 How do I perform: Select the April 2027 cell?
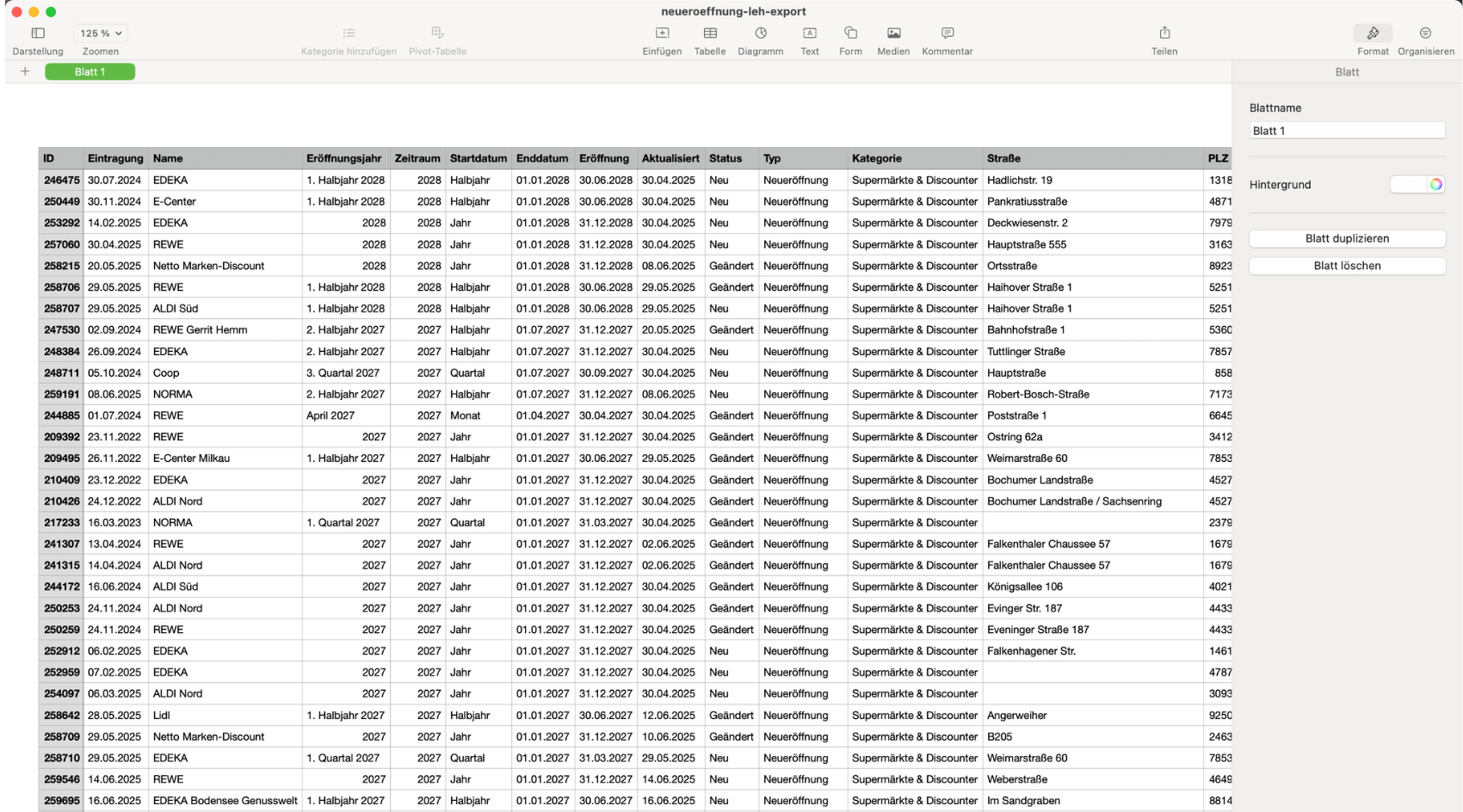point(346,415)
